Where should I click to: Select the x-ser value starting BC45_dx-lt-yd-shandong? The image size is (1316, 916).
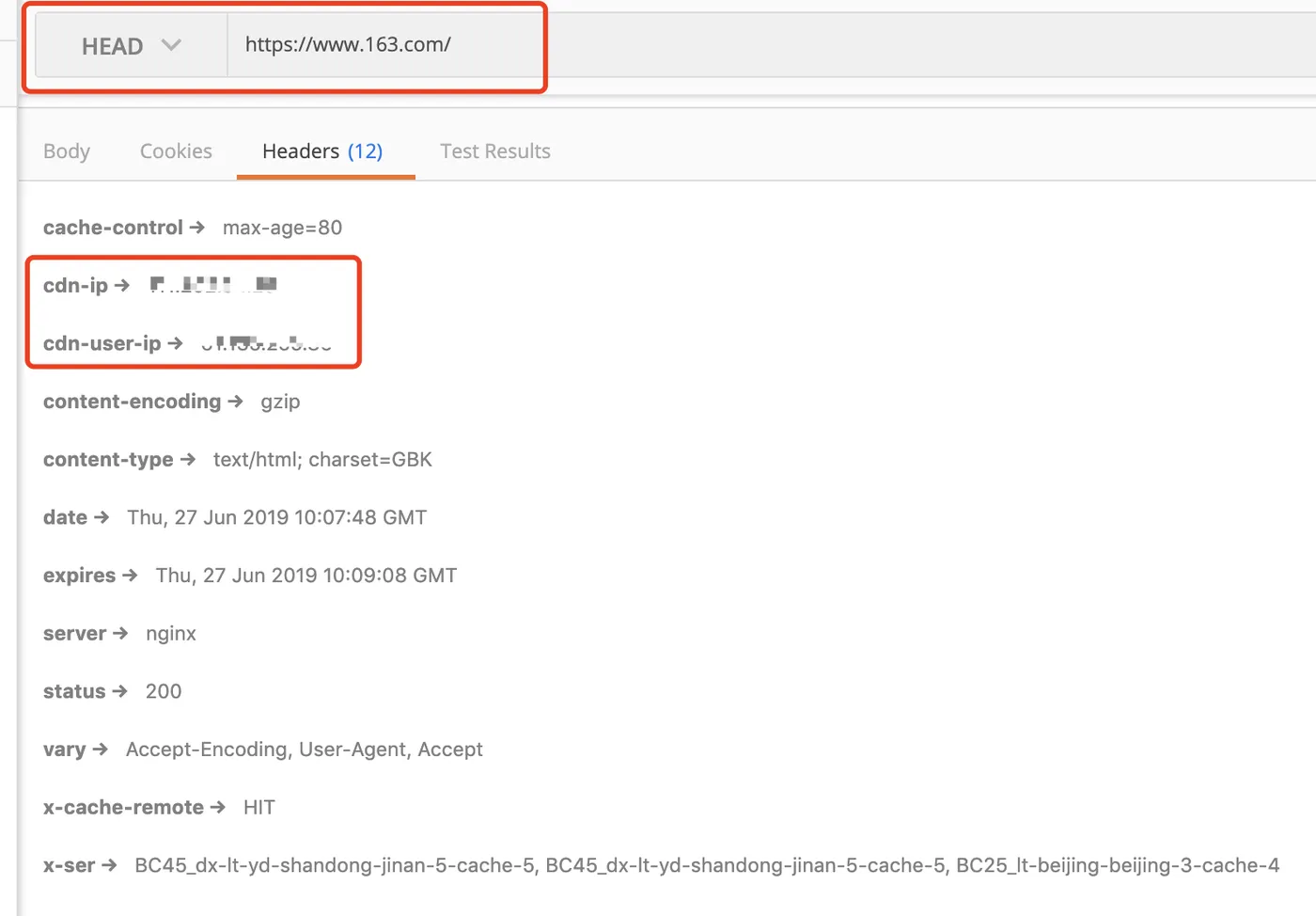[x=707, y=865]
